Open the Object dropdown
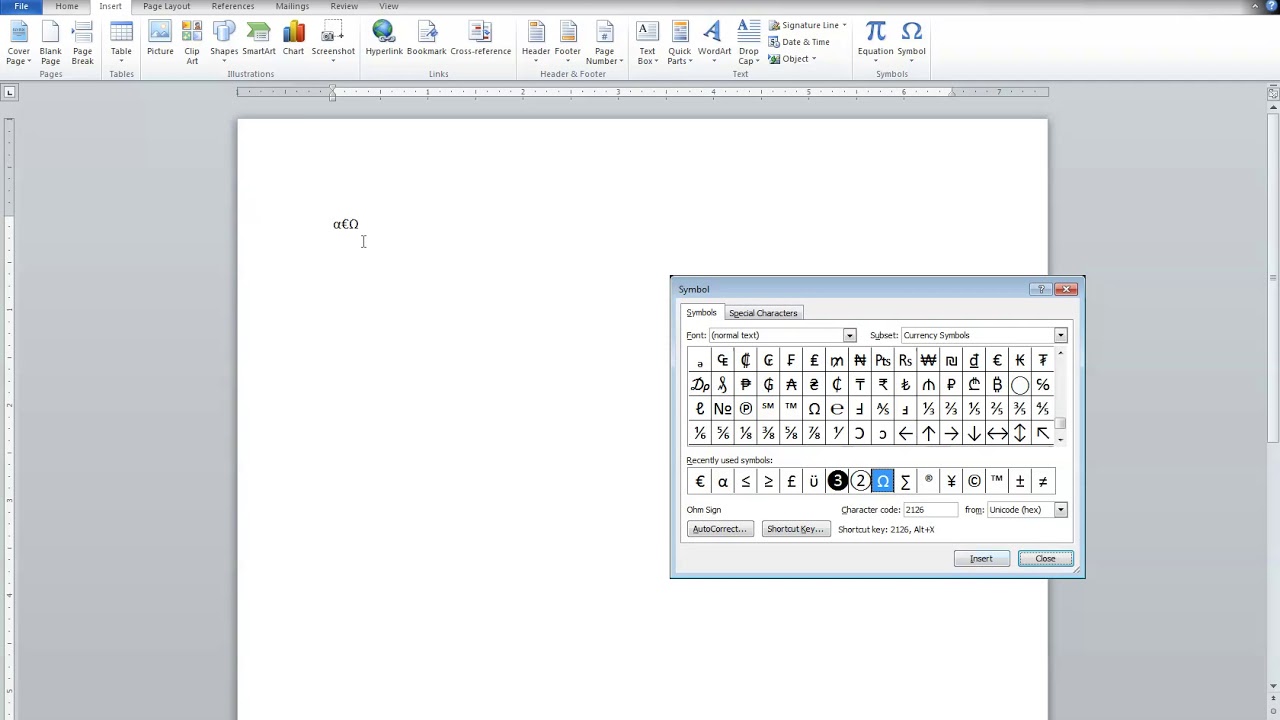This screenshot has height=720, width=1280. tap(792, 59)
